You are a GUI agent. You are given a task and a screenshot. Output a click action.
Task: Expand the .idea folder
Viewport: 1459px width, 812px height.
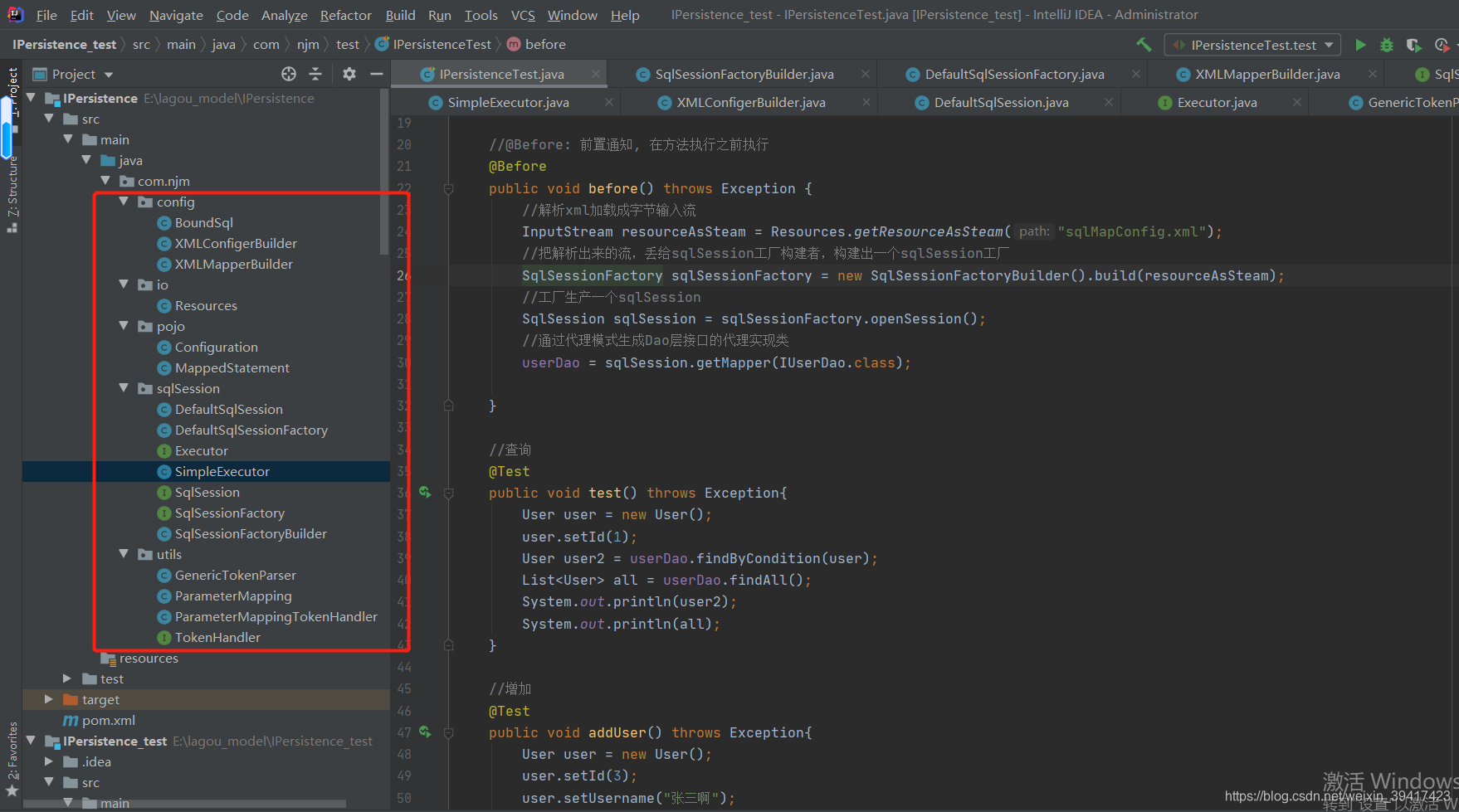click(x=48, y=761)
